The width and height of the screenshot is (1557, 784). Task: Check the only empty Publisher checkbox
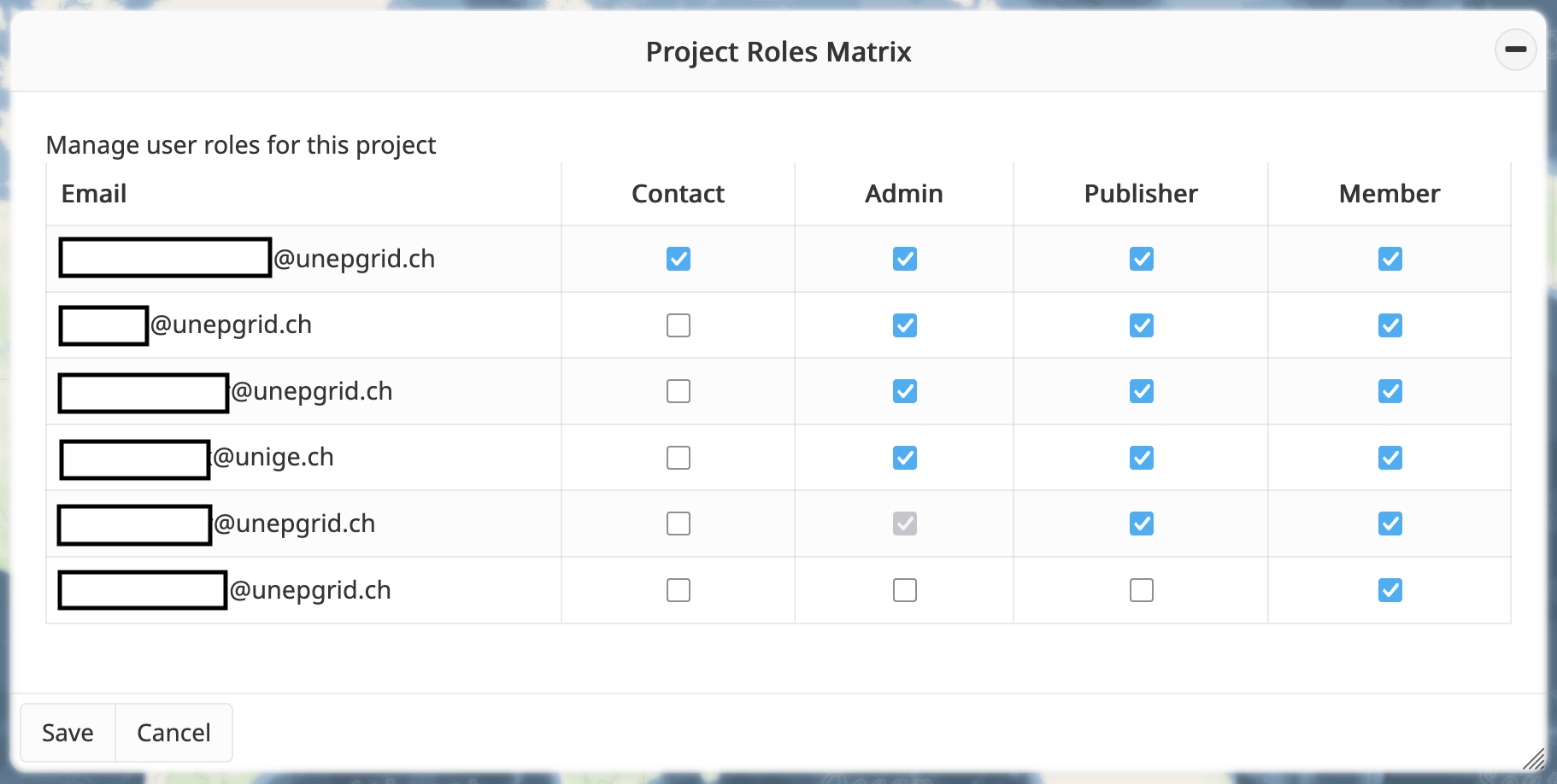(1141, 590)
